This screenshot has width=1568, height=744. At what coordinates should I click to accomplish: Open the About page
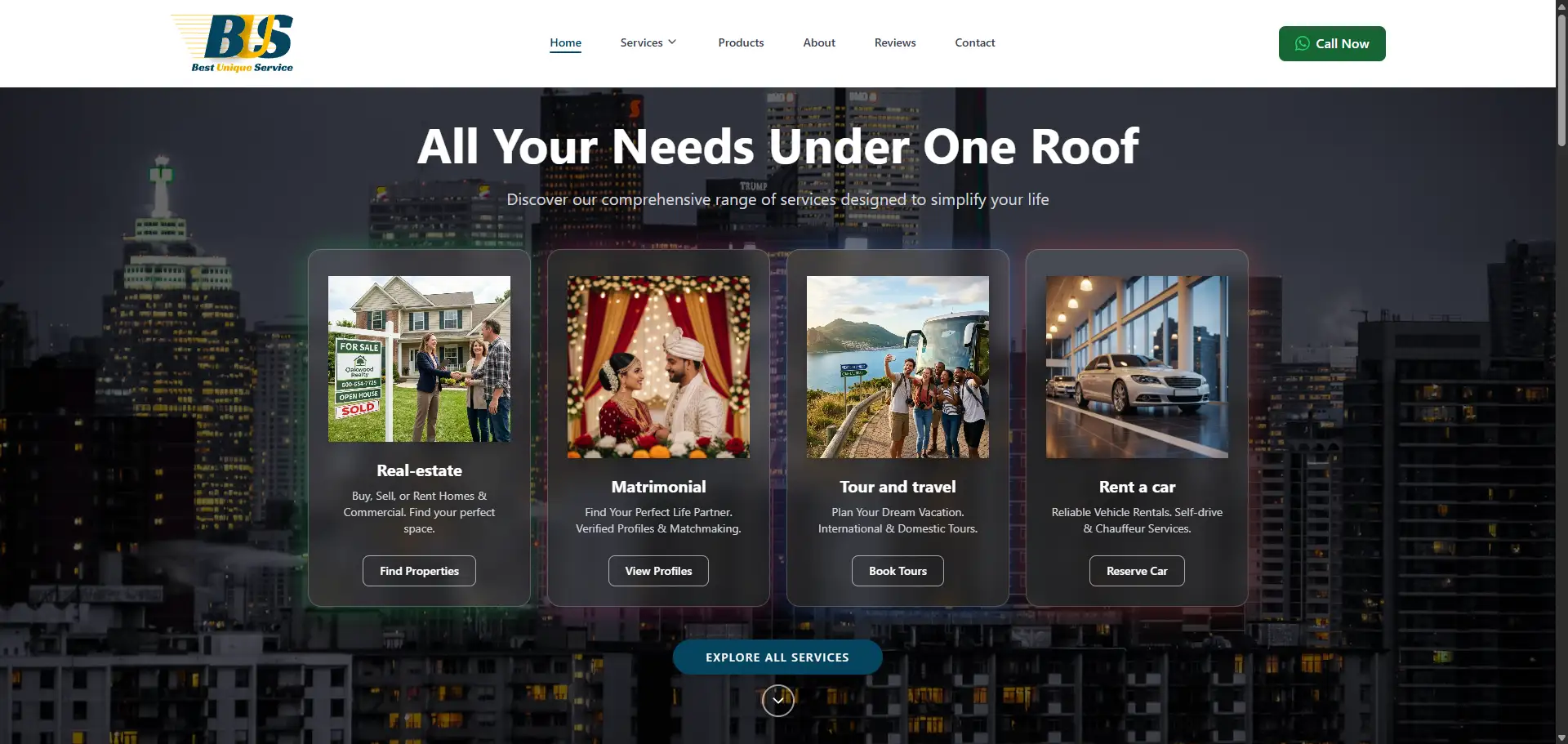pos(819,42)
